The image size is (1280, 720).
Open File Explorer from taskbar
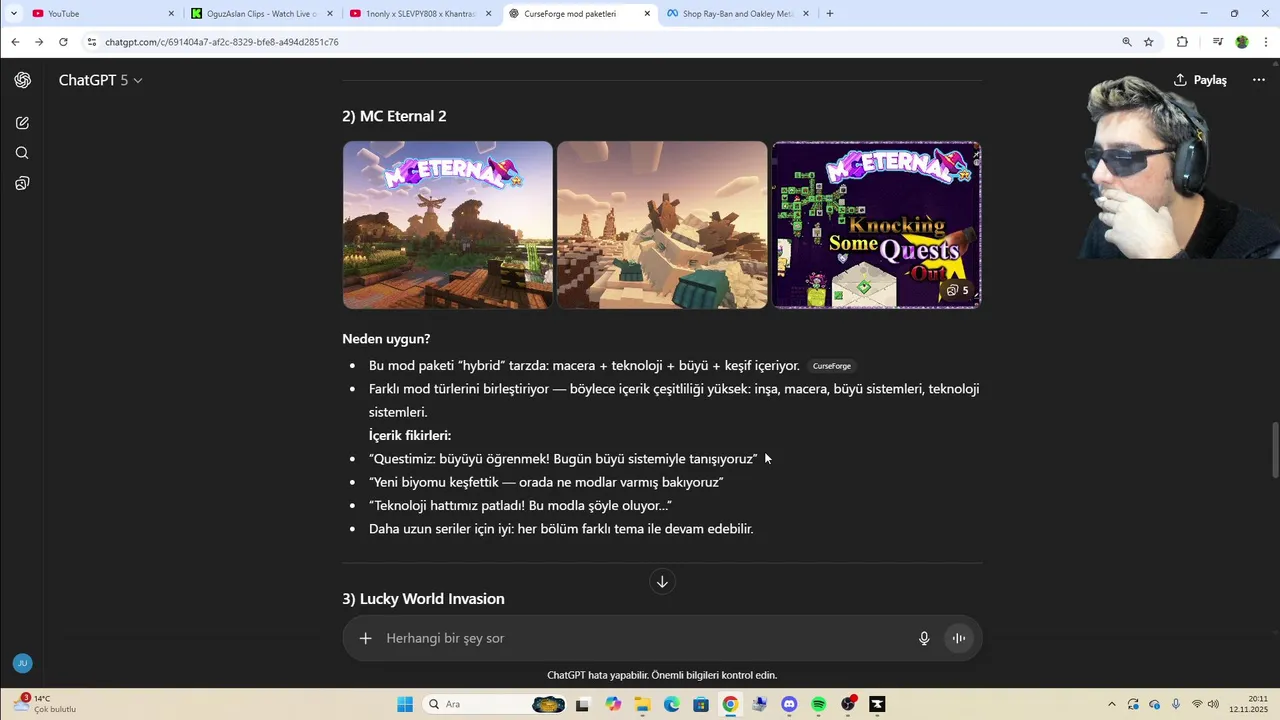(642, 705)
